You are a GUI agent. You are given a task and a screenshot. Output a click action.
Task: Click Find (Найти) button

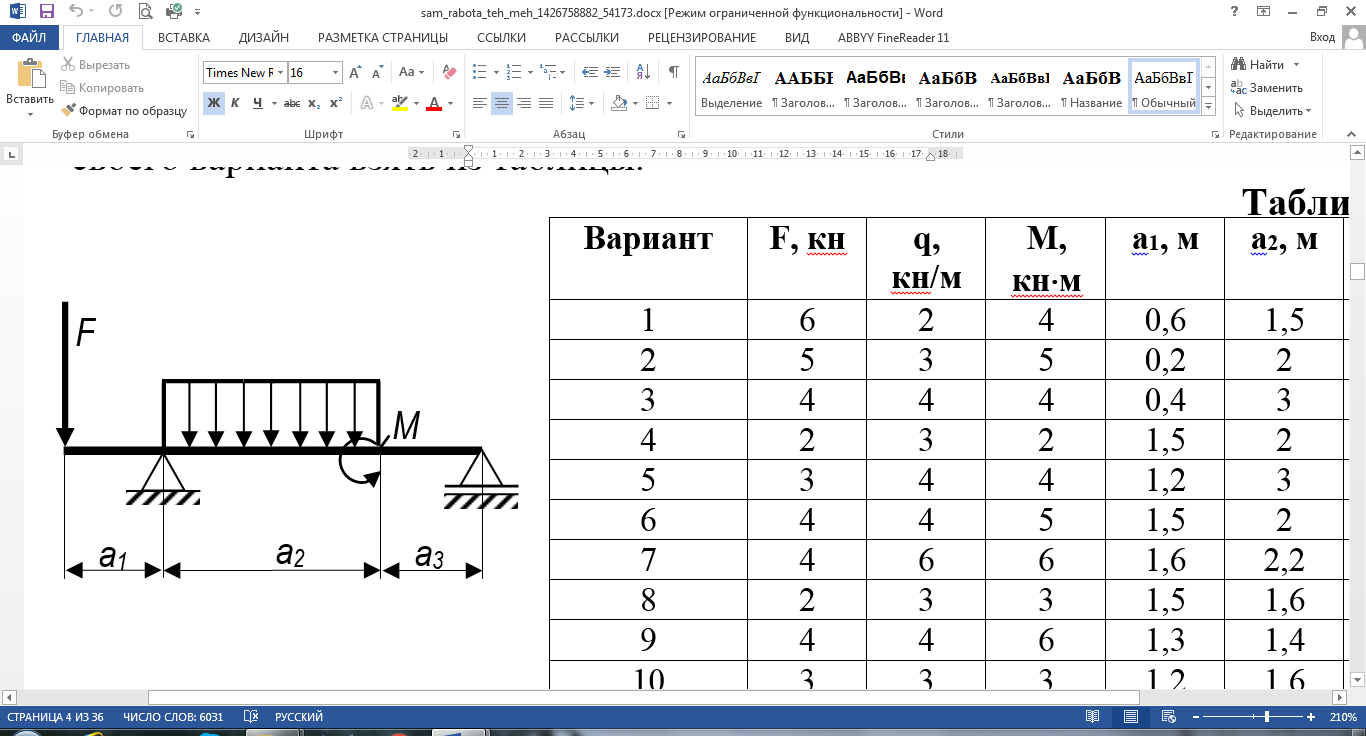coord(1258,65)
